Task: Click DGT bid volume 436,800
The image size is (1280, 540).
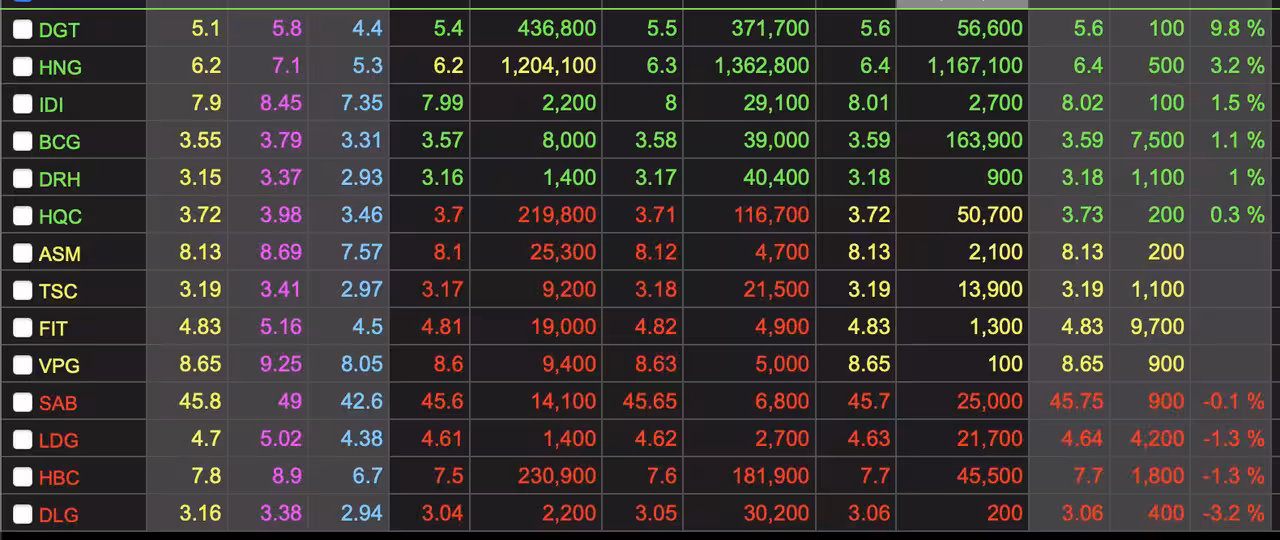Action: click(557, 29)
